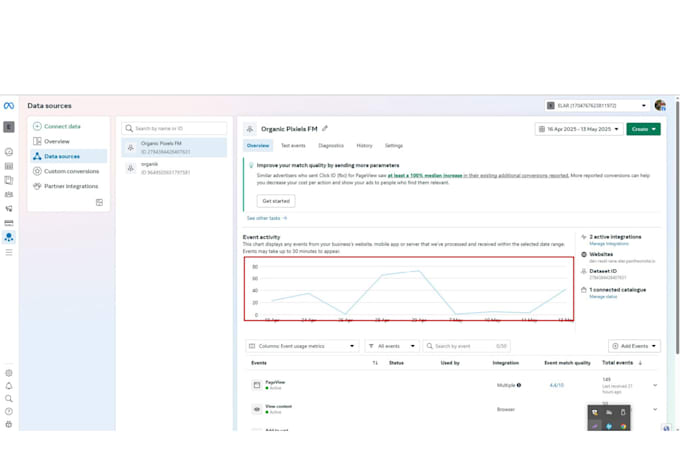Open the dataset Settings tab
The height and width of the screenshot is (459, 680).
(x=394, y=146)
